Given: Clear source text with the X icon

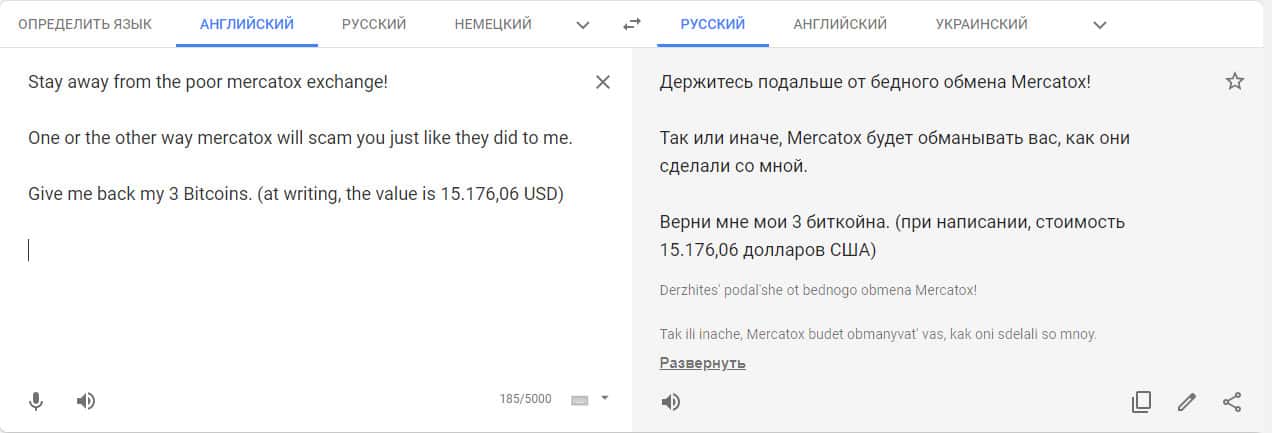Looking at the screenshot, I should point(603,82).
